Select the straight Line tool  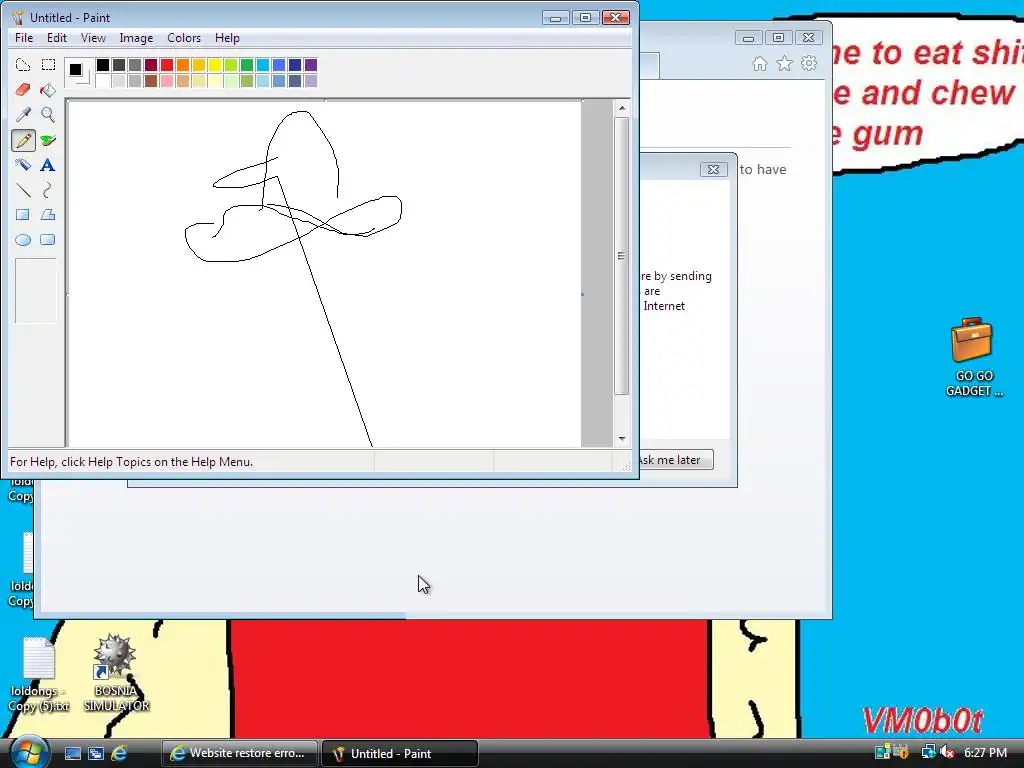[23, 190]
